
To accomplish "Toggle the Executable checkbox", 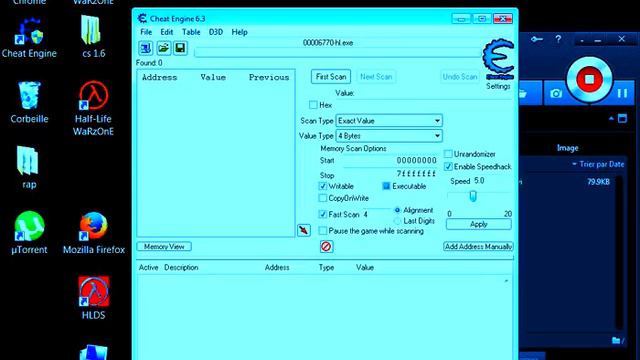I will coord(386,186).
